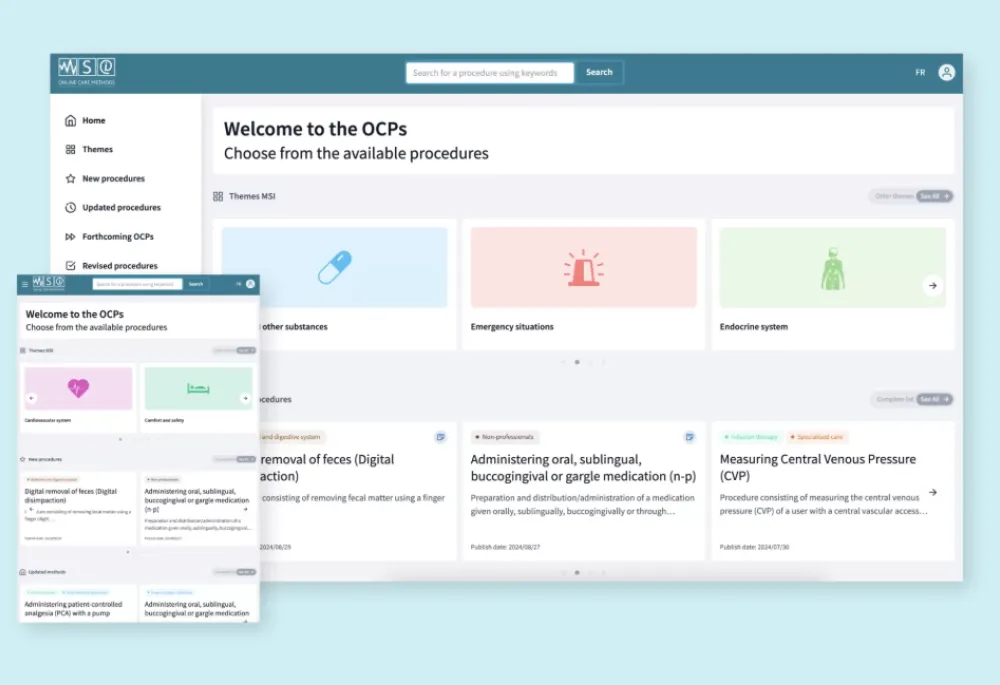Screen dimensions: 1000x685
Task: Select the Non-professionals tag on the desktop card
Action: click(x=504, y=437)
